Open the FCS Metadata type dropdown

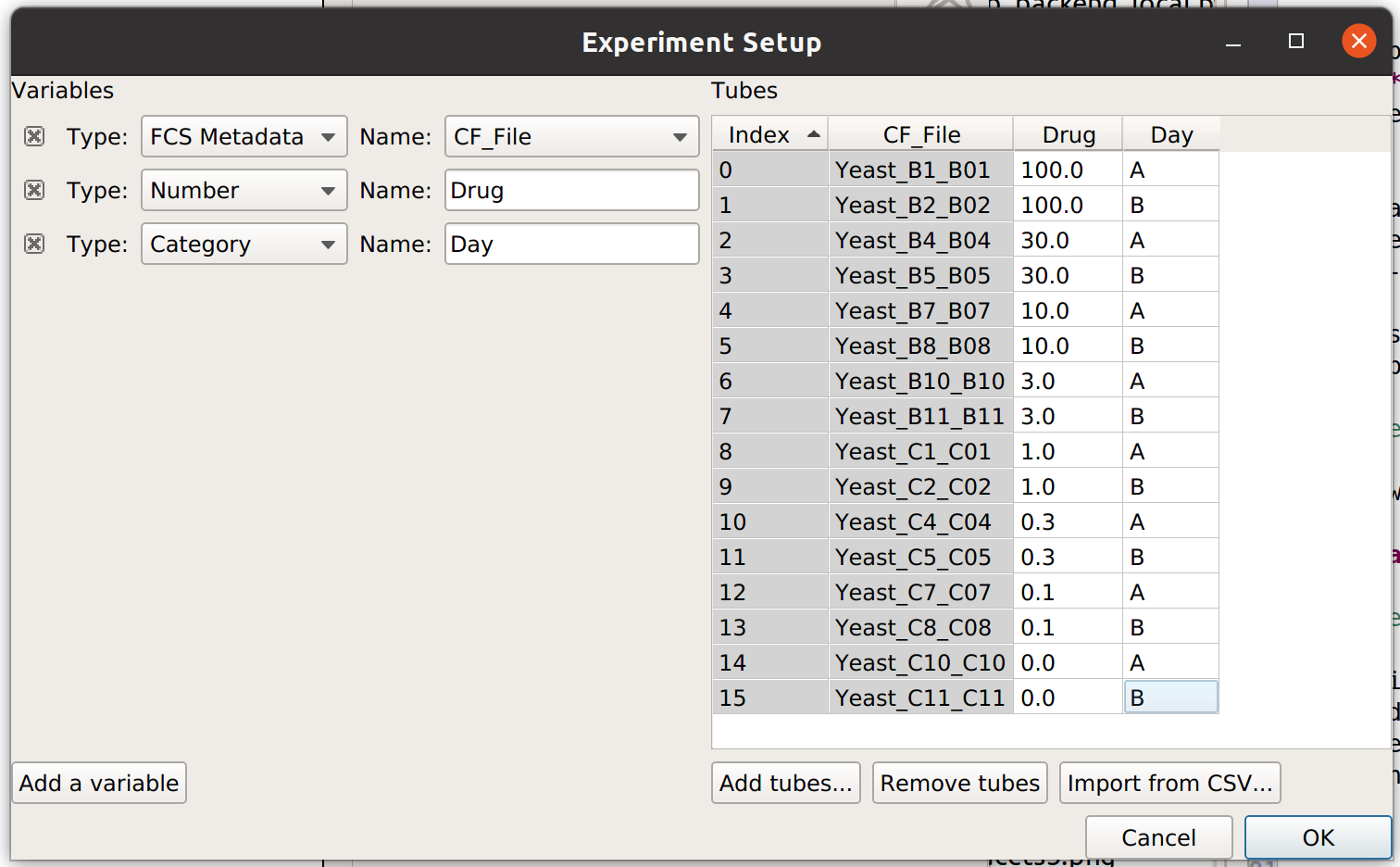pos(244,136)
